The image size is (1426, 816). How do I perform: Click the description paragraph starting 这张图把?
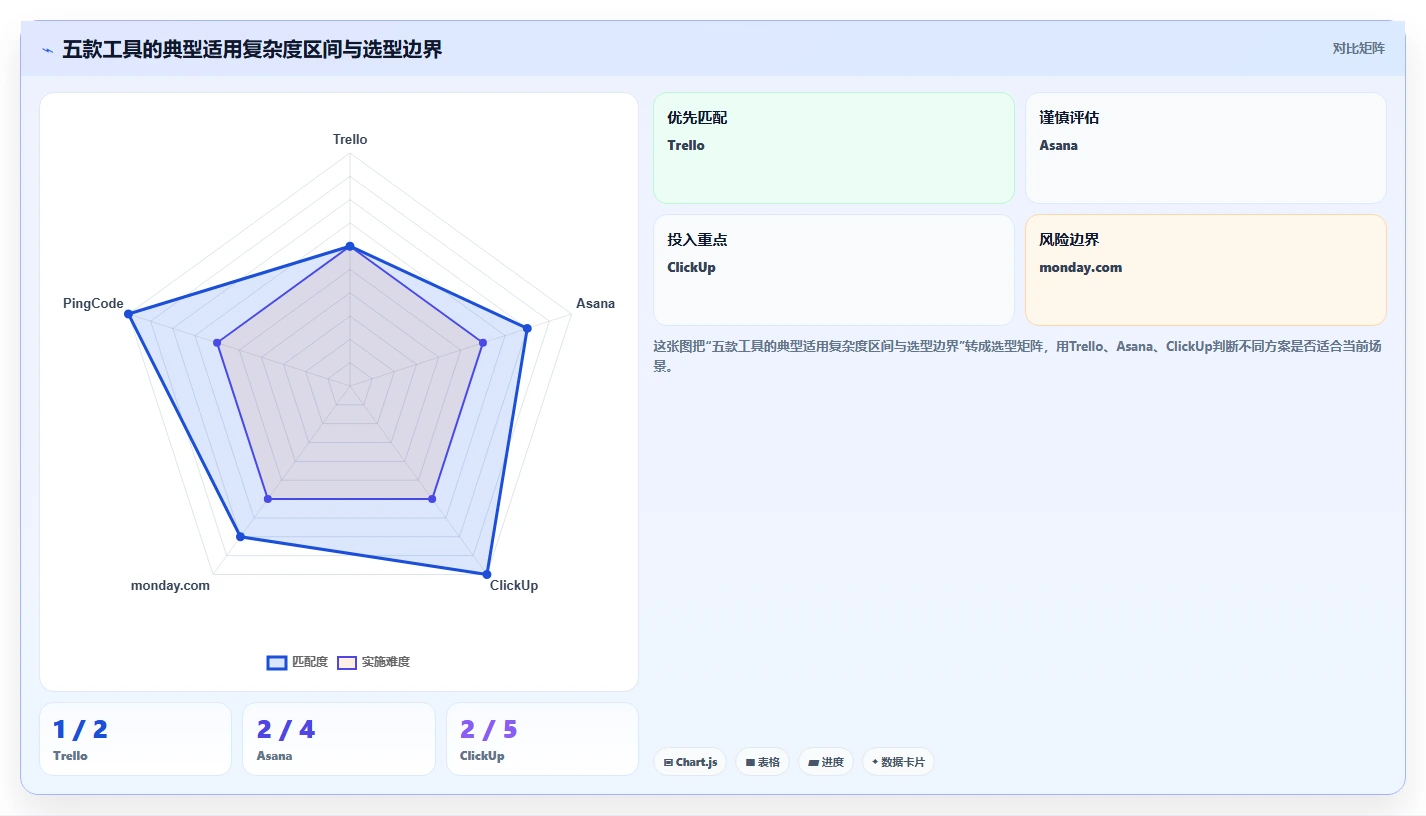click(x=1017, y=356)
